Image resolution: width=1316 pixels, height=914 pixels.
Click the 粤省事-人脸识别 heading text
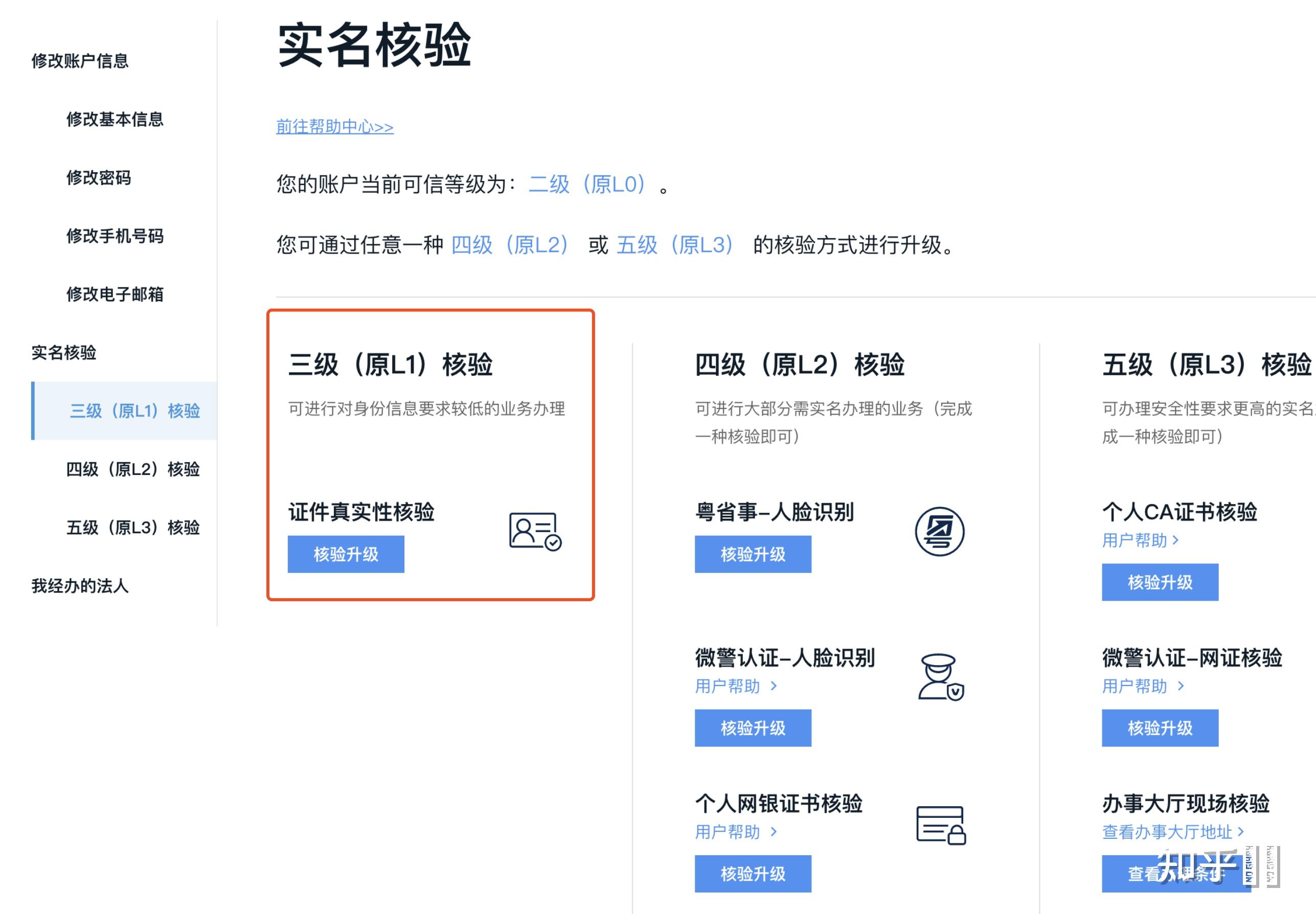pos(774,512)
